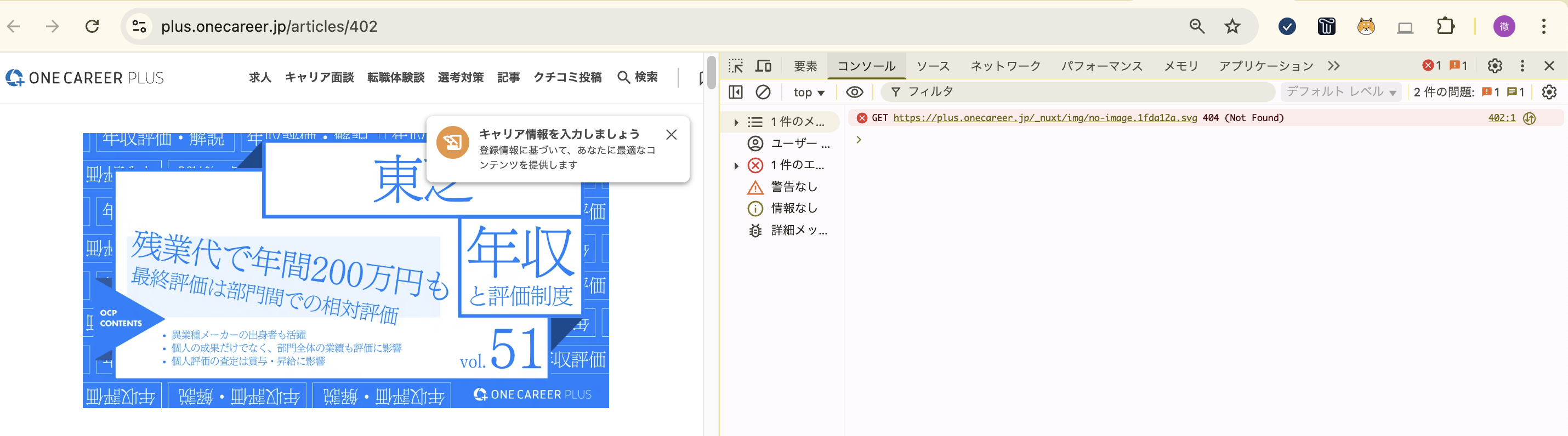The height and width of the screenshot is (436, 1568).
Task: Click the zoom magnifier icon in address bar
Action: point(1197,26)
